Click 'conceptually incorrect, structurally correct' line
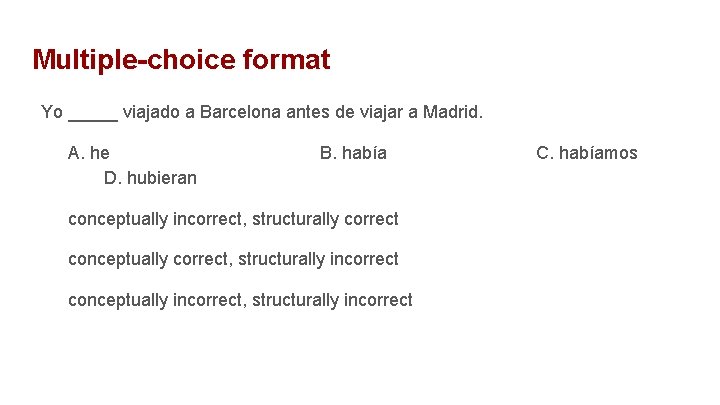720x405 pixels. click(x=233, y=219)
